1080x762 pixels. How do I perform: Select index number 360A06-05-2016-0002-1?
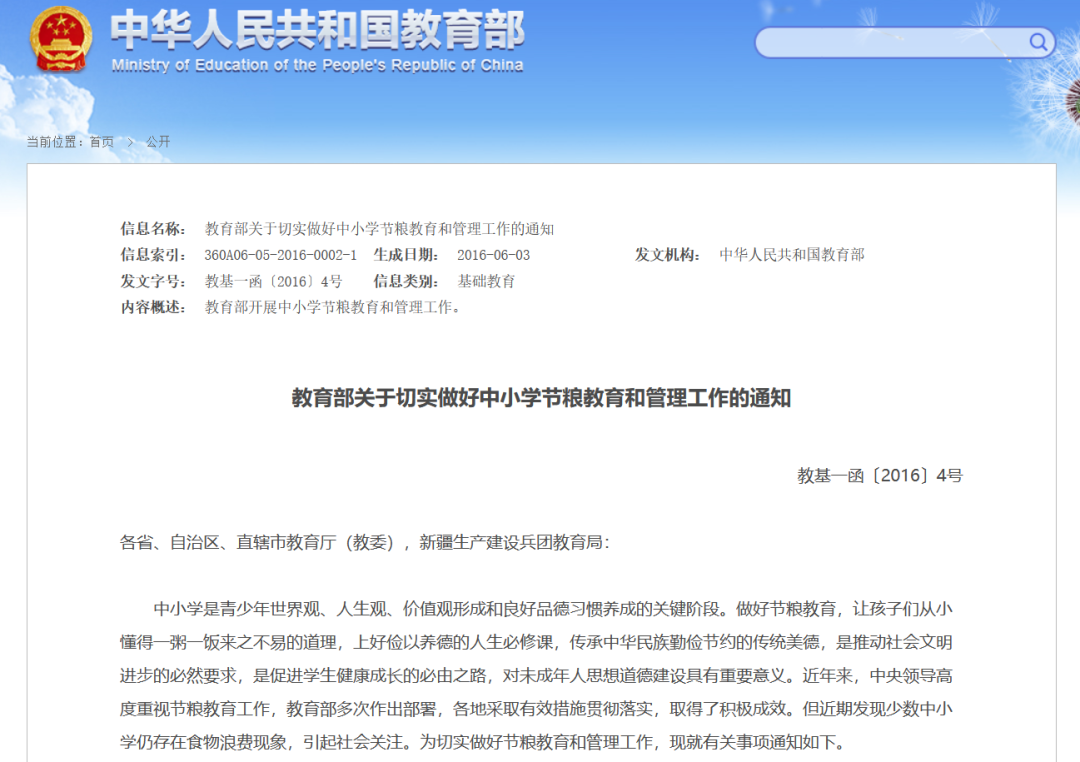[280, 255]
